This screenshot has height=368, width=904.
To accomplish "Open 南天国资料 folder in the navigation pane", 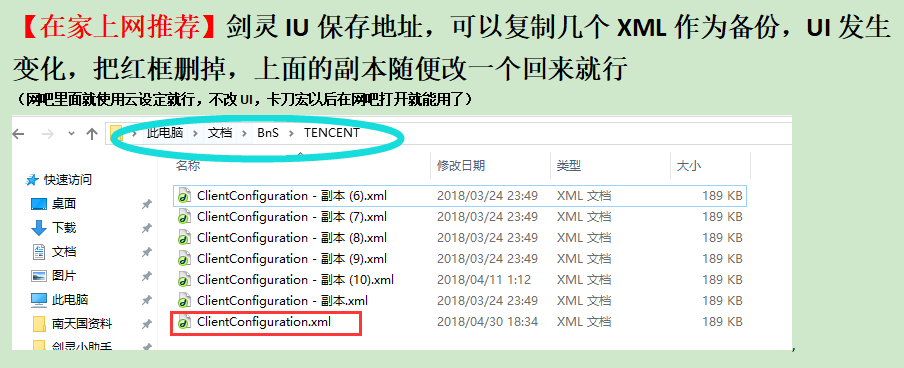I will [x=82, y=324].
